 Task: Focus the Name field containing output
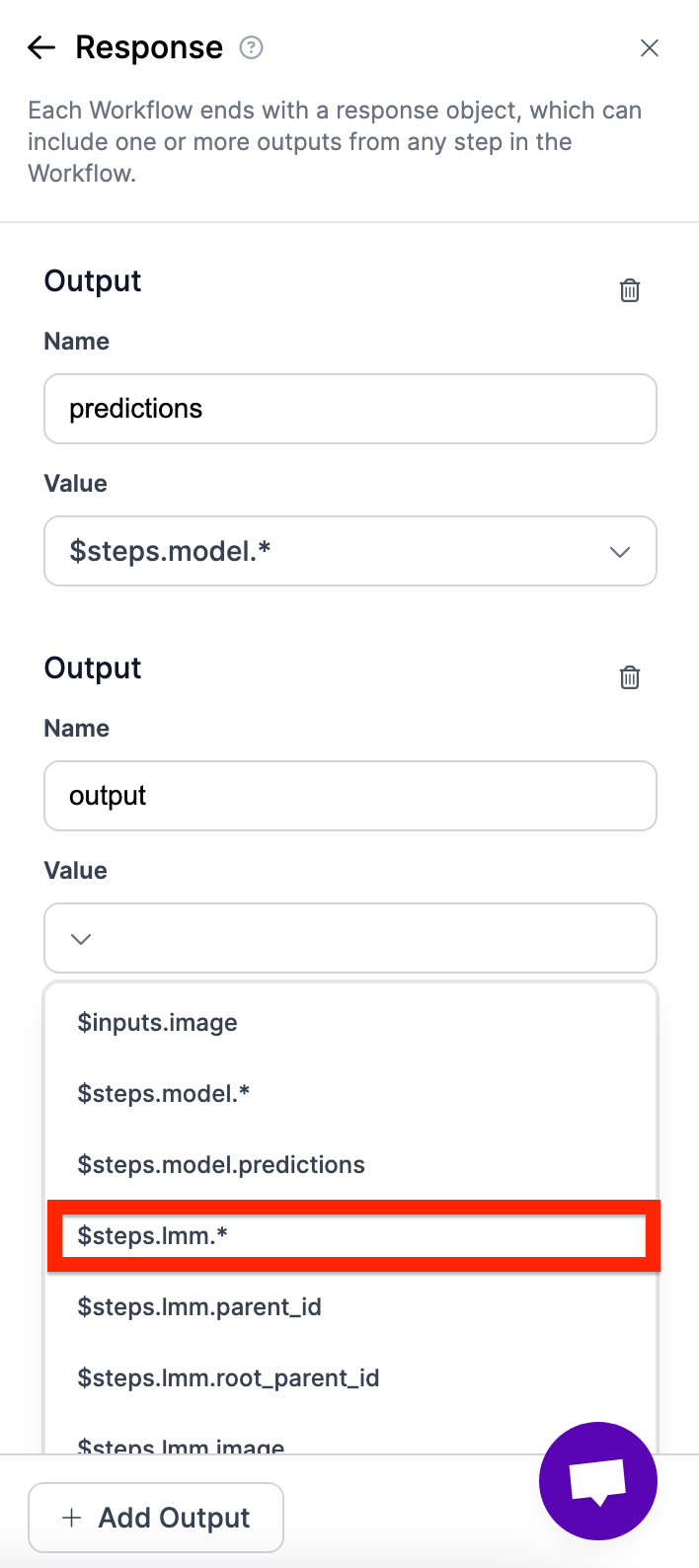[x=349, y=796]
